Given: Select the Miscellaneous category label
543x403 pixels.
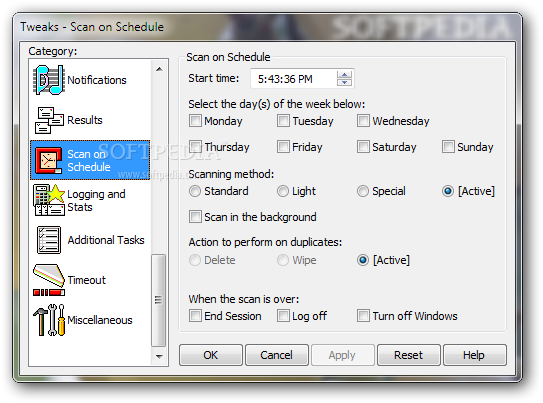Looking at the screenshot, I should click(x=100, y=320).
